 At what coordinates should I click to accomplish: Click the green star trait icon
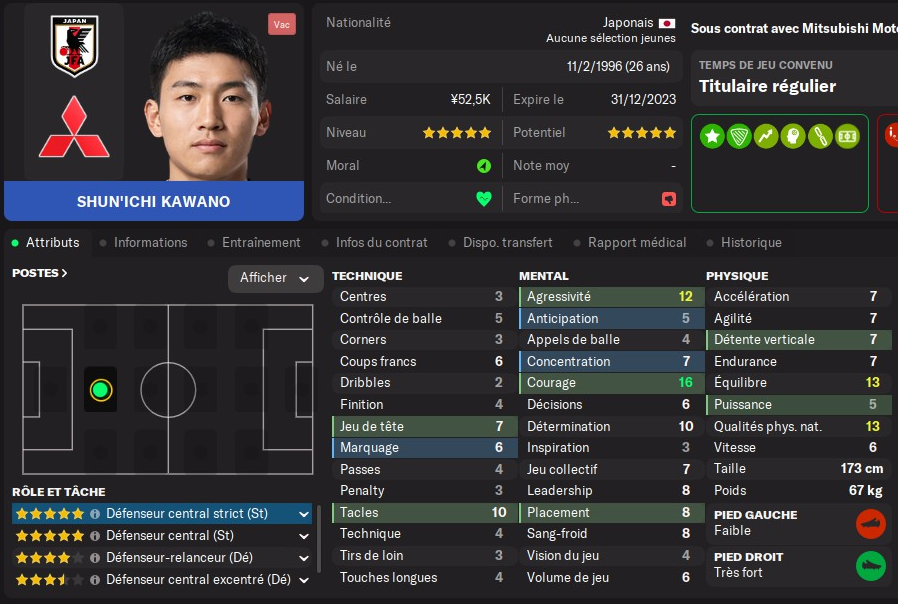[712, 136]
